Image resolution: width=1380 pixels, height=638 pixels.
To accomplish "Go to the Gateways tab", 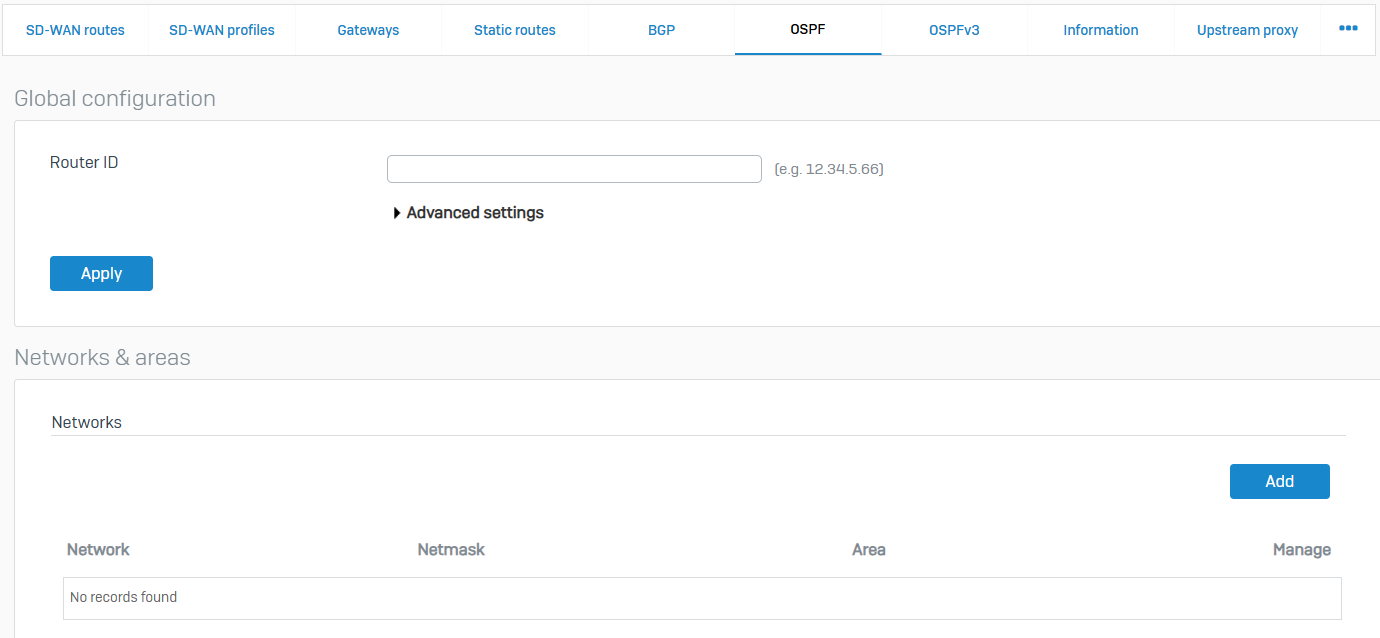I will pyautogui.click(x=368, y=30).
